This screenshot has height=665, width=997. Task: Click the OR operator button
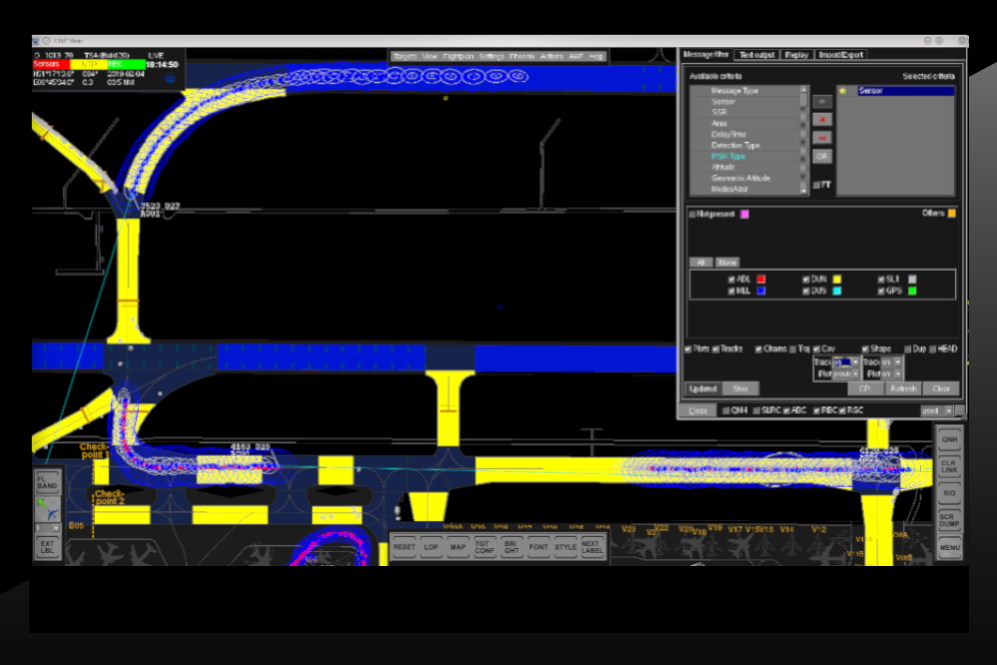[x=822, y=156]
